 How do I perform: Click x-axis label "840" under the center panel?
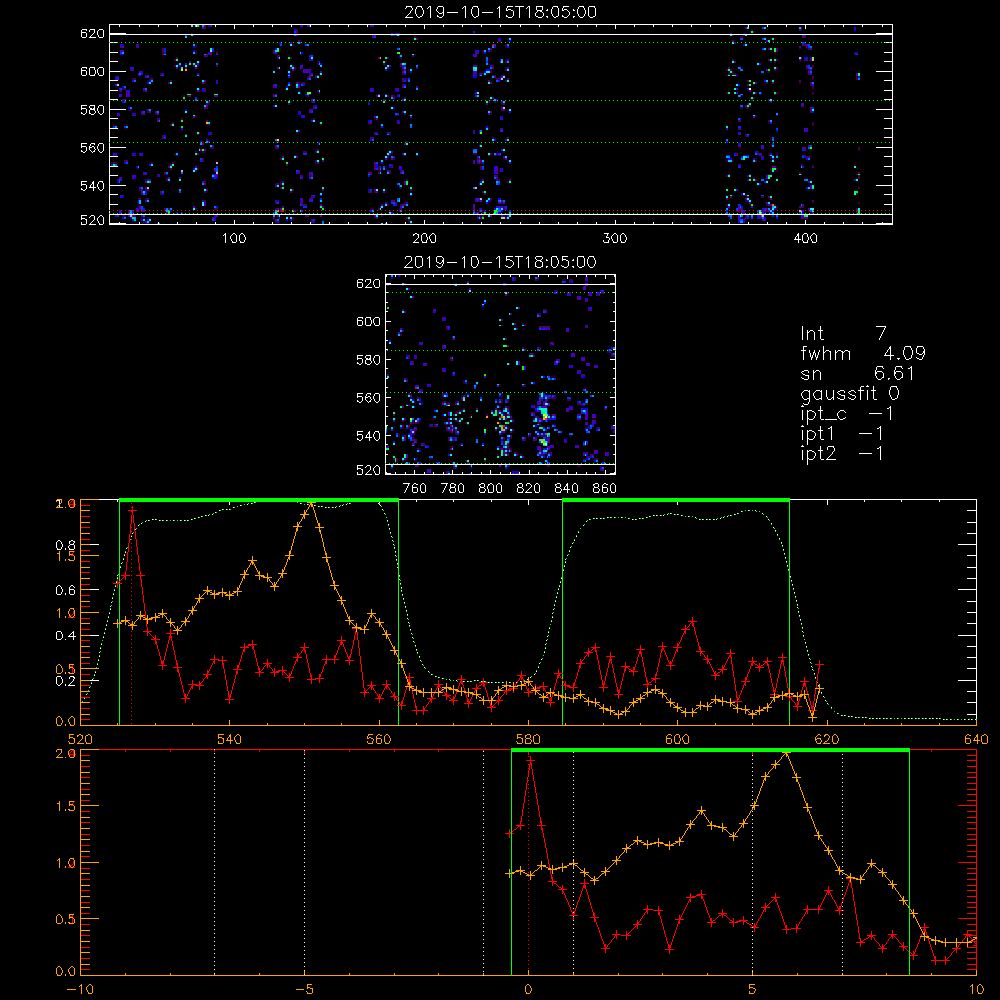566,489
